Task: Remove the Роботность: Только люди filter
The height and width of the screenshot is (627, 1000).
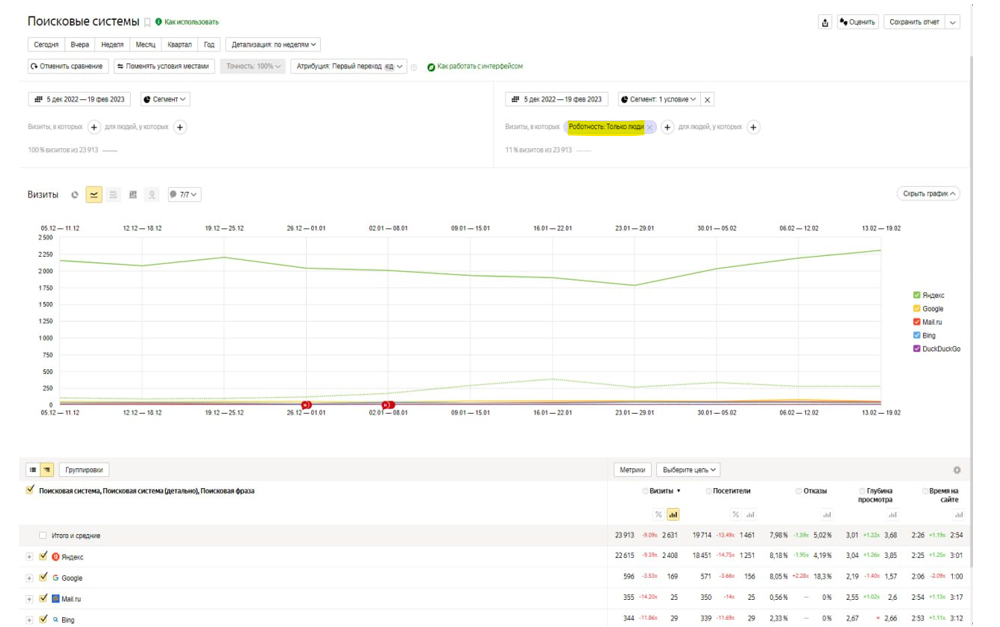Action: pyautogui.click(x=650, y=128)
